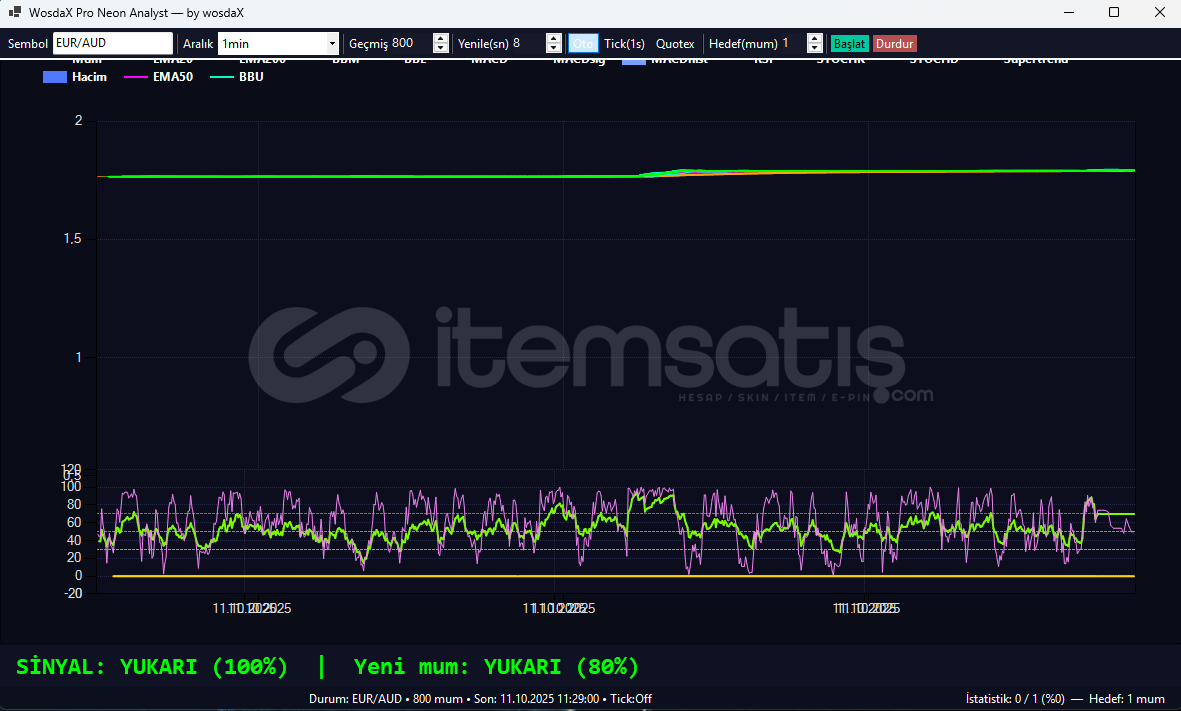Viewport: 1181px width, 711px height.
Task: Decrease Hedef(mum) target with down arrow
Action: [x=814, y=49]
